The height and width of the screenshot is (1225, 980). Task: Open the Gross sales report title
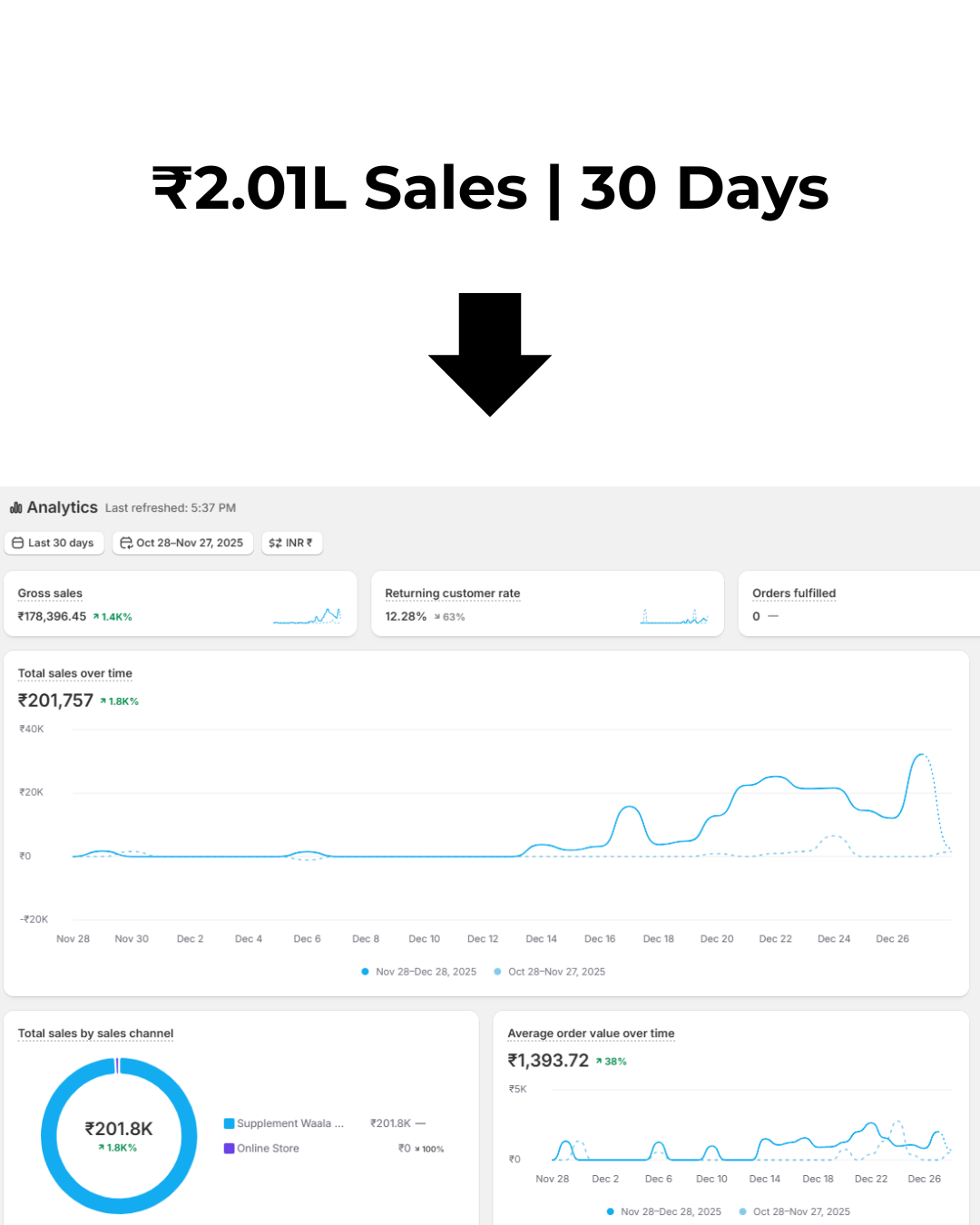coord(50,593)
